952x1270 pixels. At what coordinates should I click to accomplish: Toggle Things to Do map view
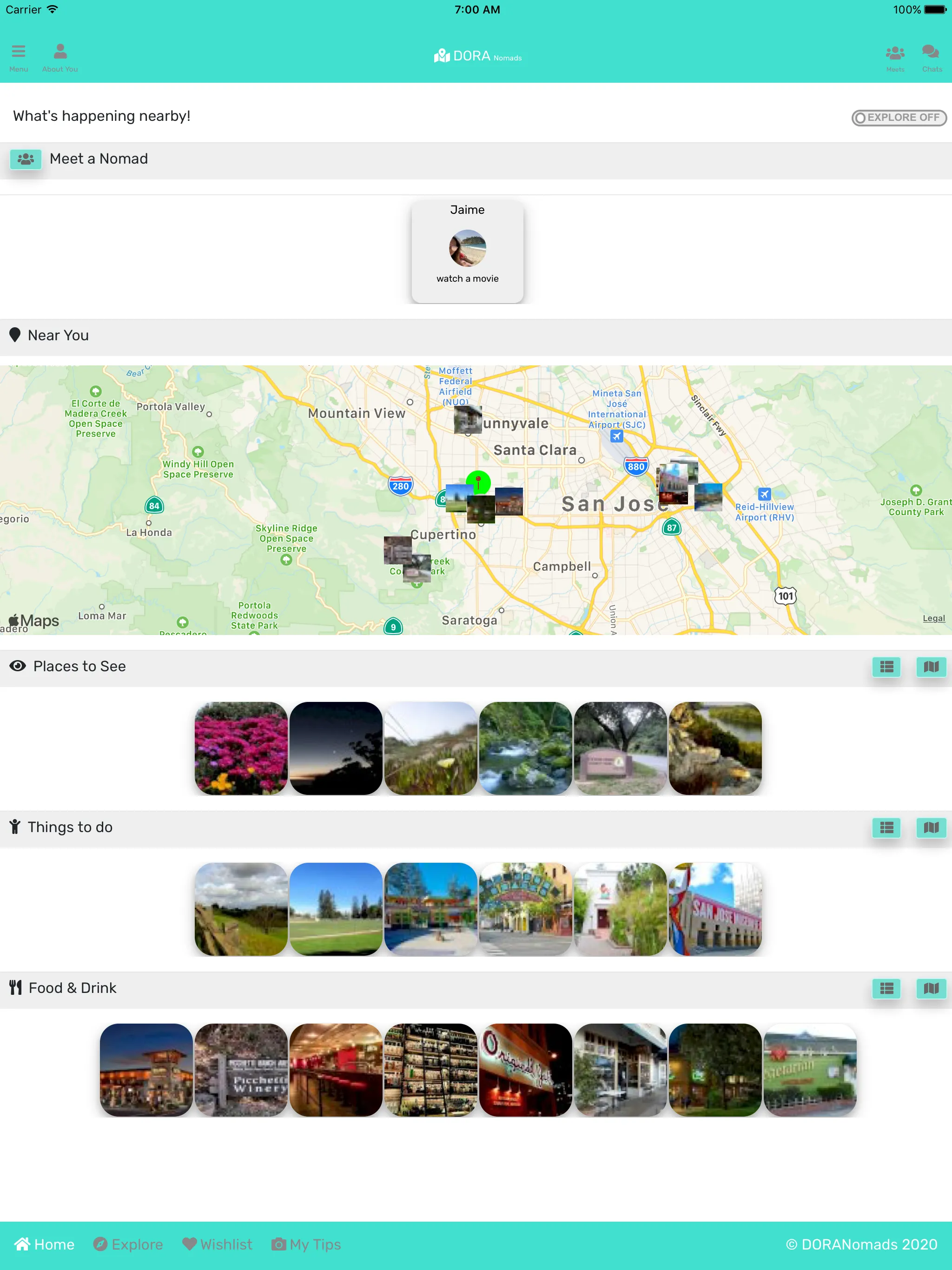click(929, 827)
